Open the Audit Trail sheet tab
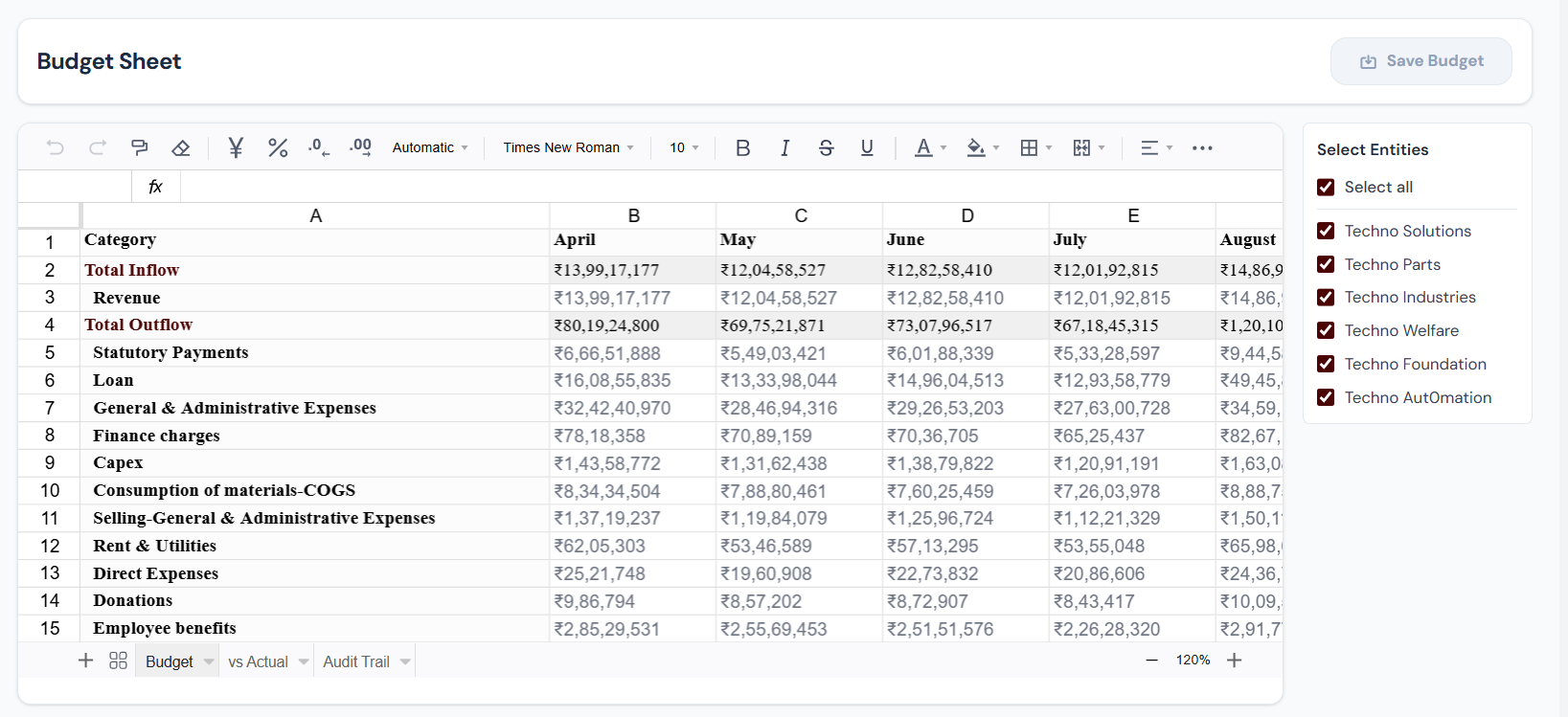The image size is (1568, 717). pos(356,661)
